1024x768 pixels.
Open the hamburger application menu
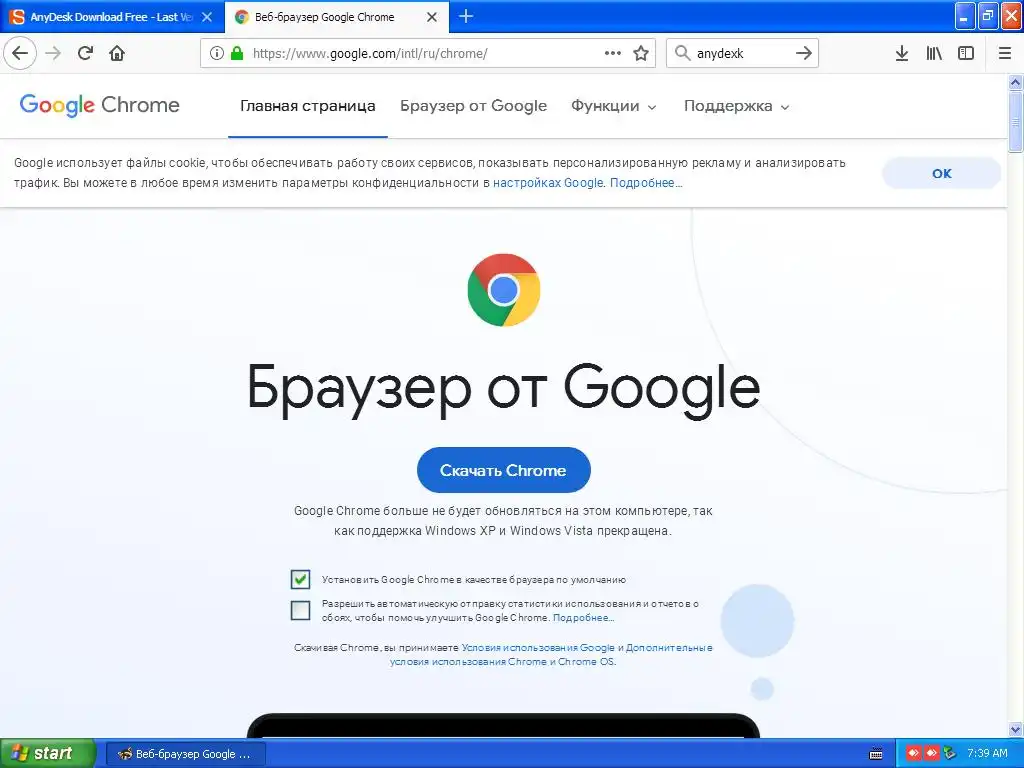pyautogui.click(x=1005, y=53)
